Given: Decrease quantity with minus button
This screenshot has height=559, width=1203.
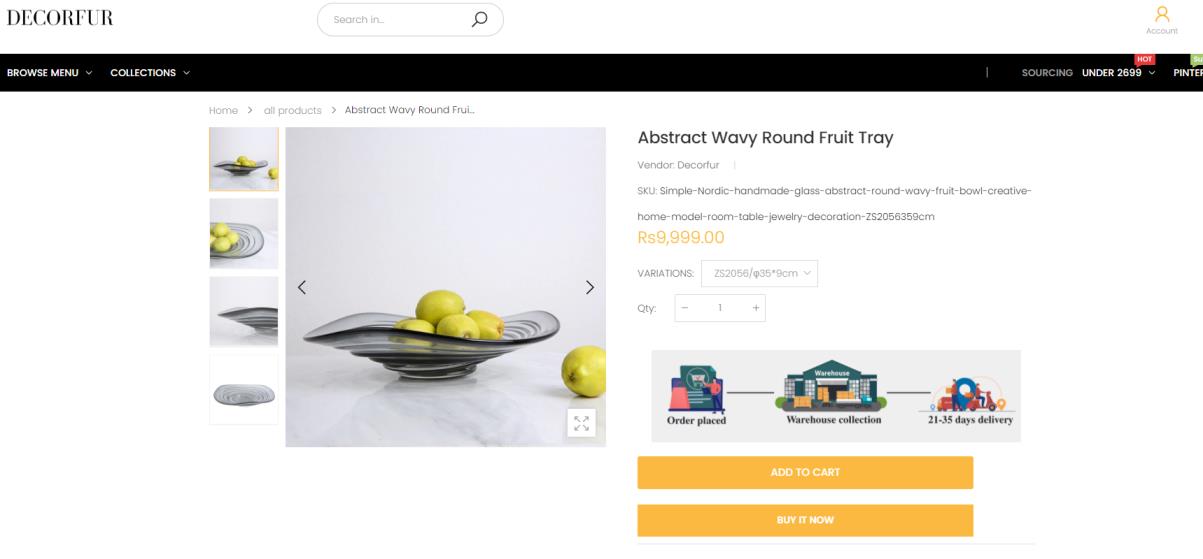Looking at the screenshot, I should [x=686, y=308].
